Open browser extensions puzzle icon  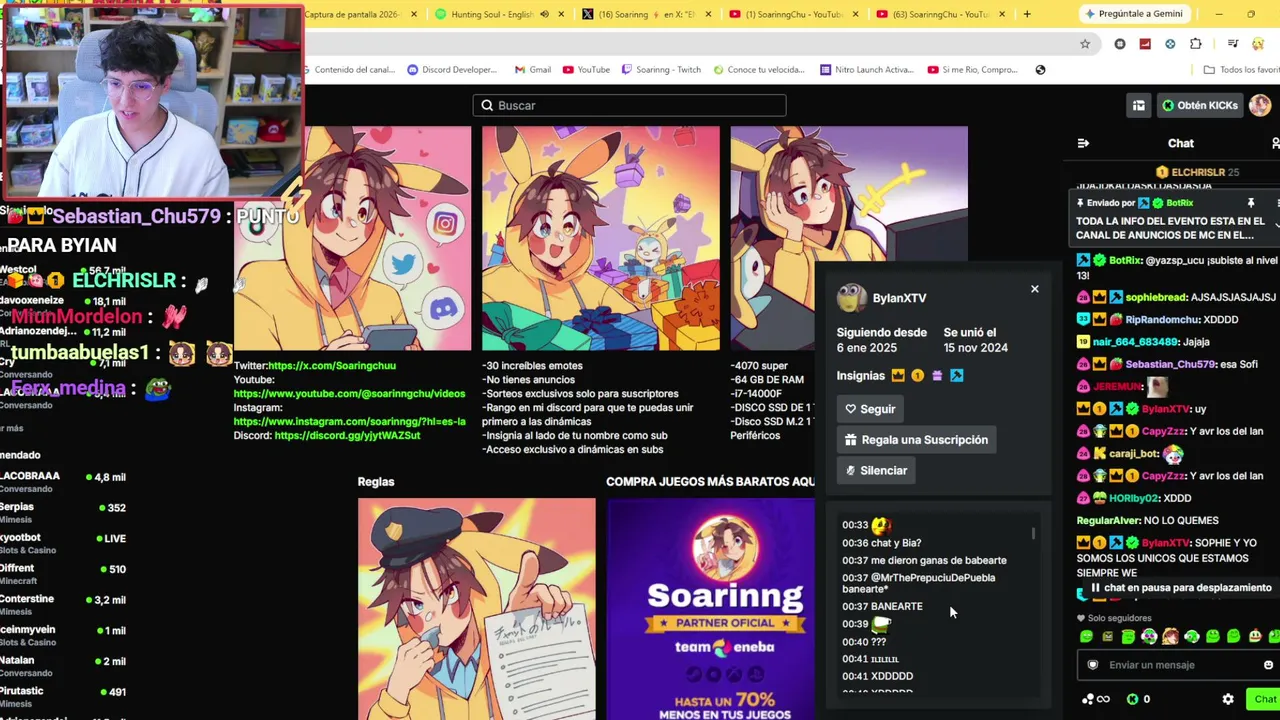click(1196, 44)
